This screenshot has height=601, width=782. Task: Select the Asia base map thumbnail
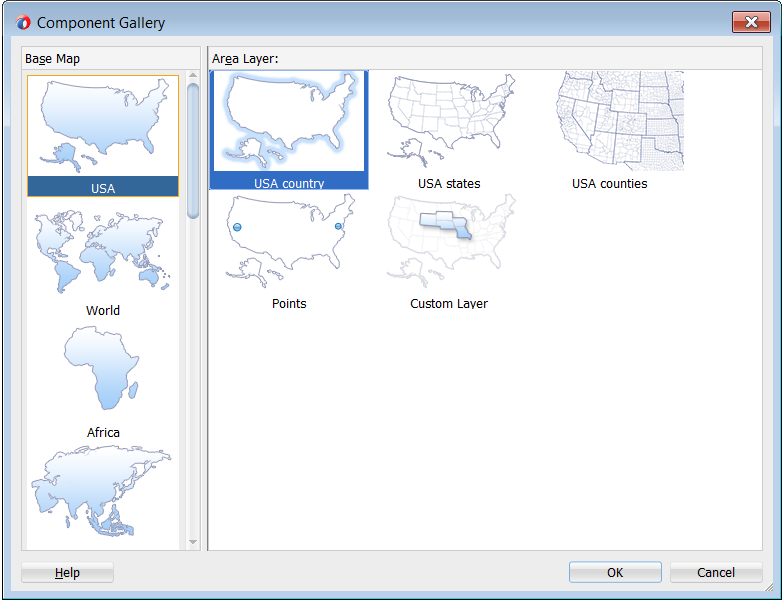[103, 493]
